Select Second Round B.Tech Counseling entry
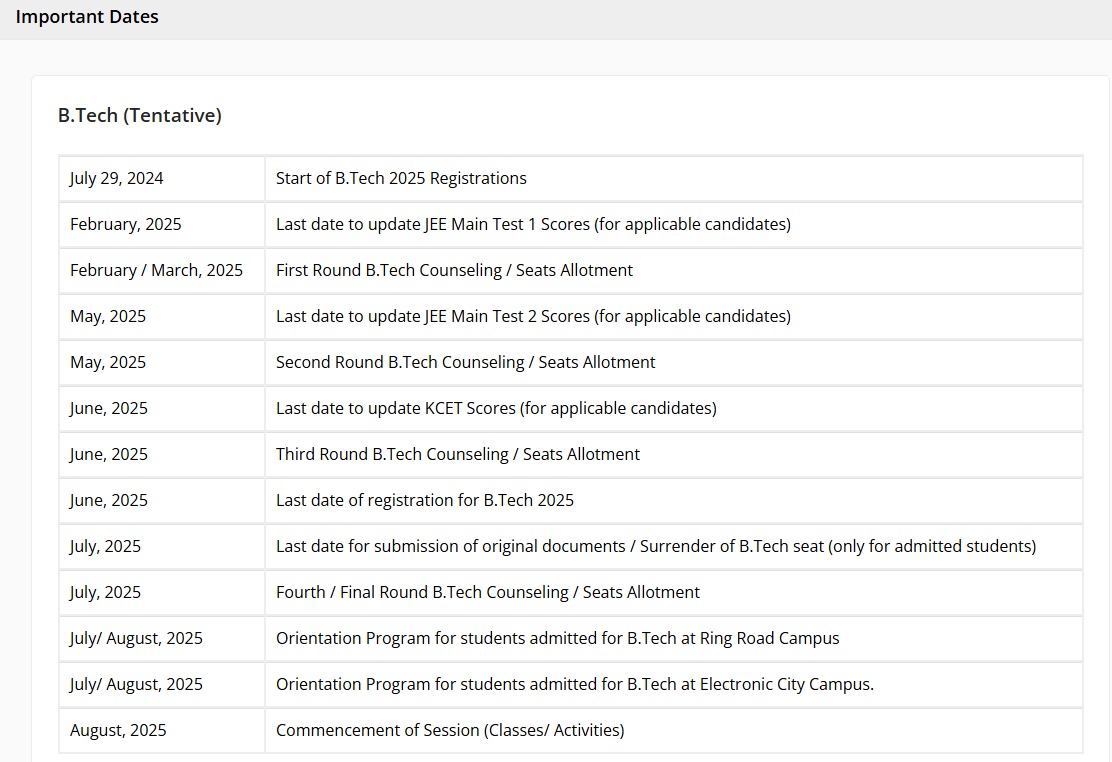Image resolution: width=1112 pixels, height=762 pixels. [465, 363]
